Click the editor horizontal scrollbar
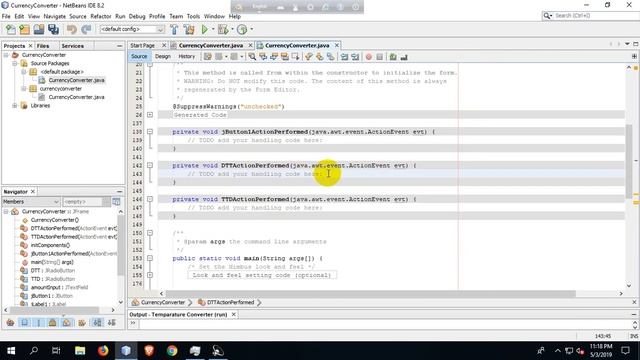Image resolution: width=640 pixels, height=360 pixels. (x=371, y=293)
